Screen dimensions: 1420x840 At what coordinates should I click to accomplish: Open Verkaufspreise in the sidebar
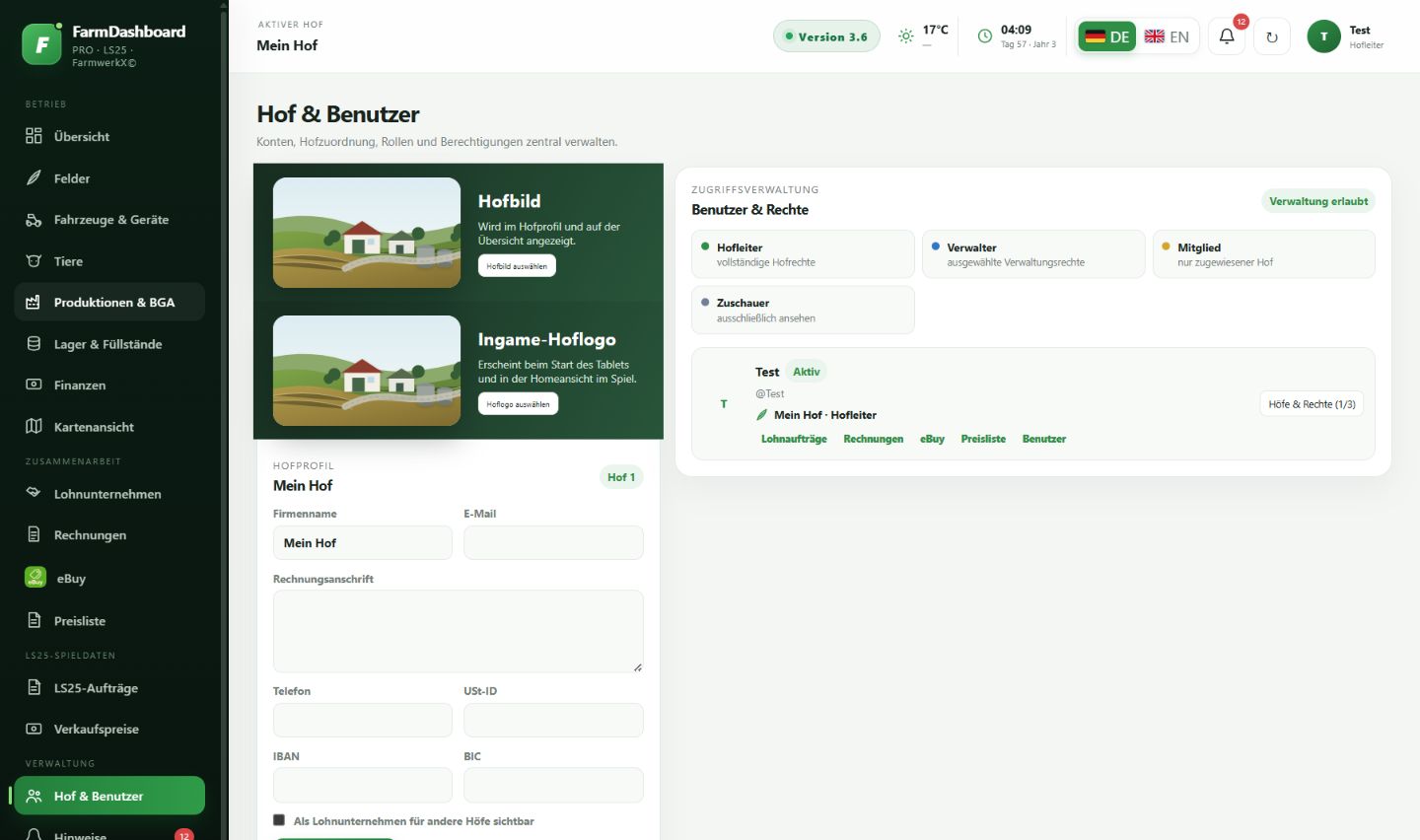tap(109, 730)
